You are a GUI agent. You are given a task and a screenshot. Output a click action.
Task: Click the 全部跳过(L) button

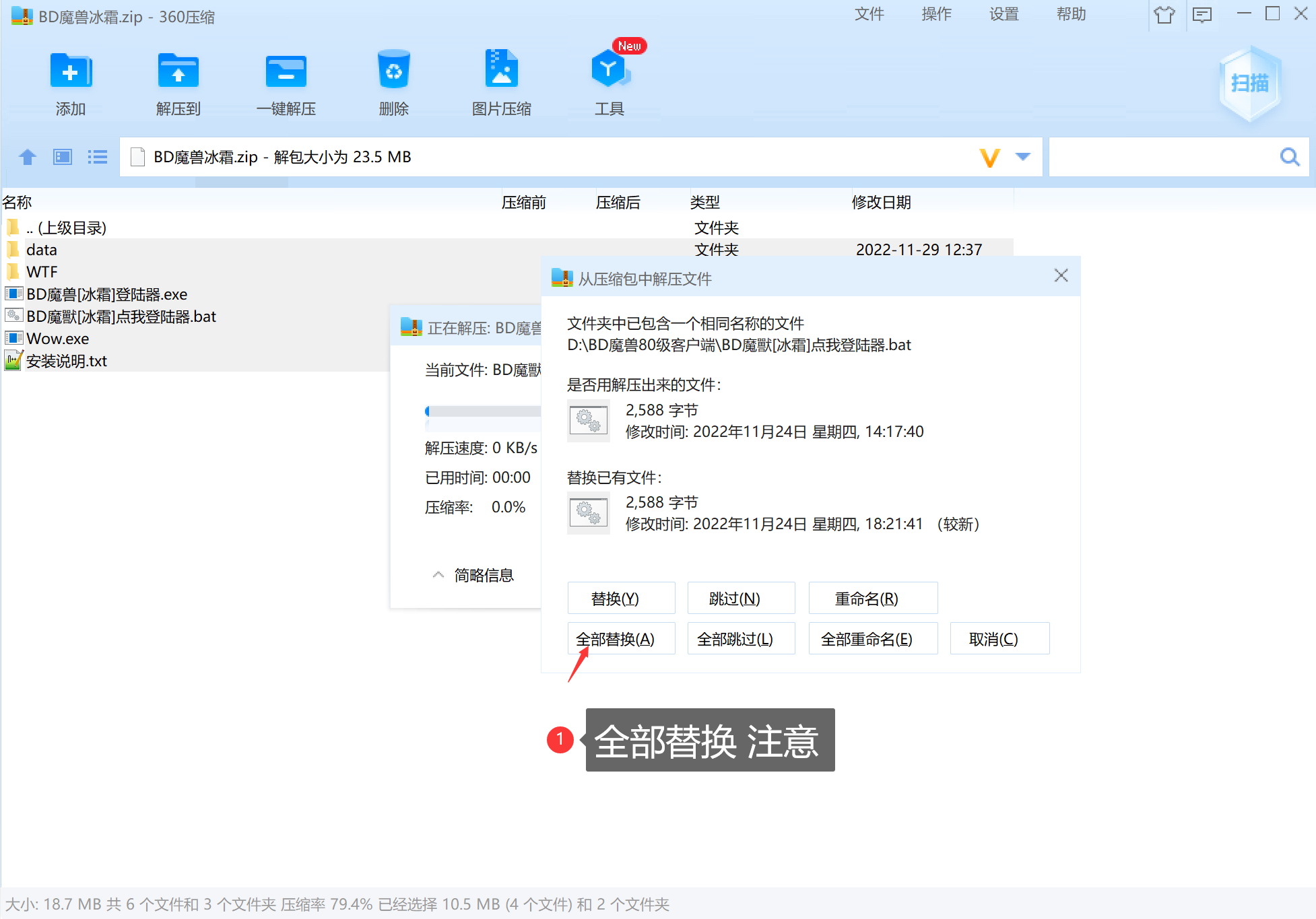[x=741, y=638]
